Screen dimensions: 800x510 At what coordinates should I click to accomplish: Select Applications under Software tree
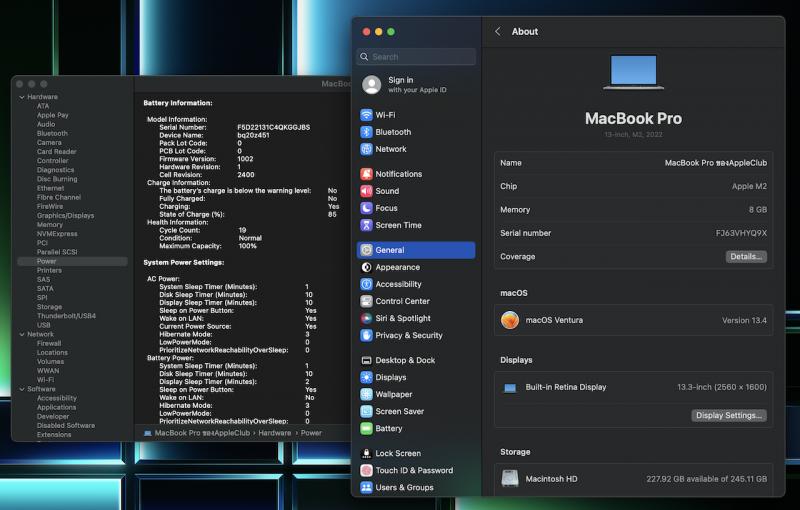pos(56,407)
